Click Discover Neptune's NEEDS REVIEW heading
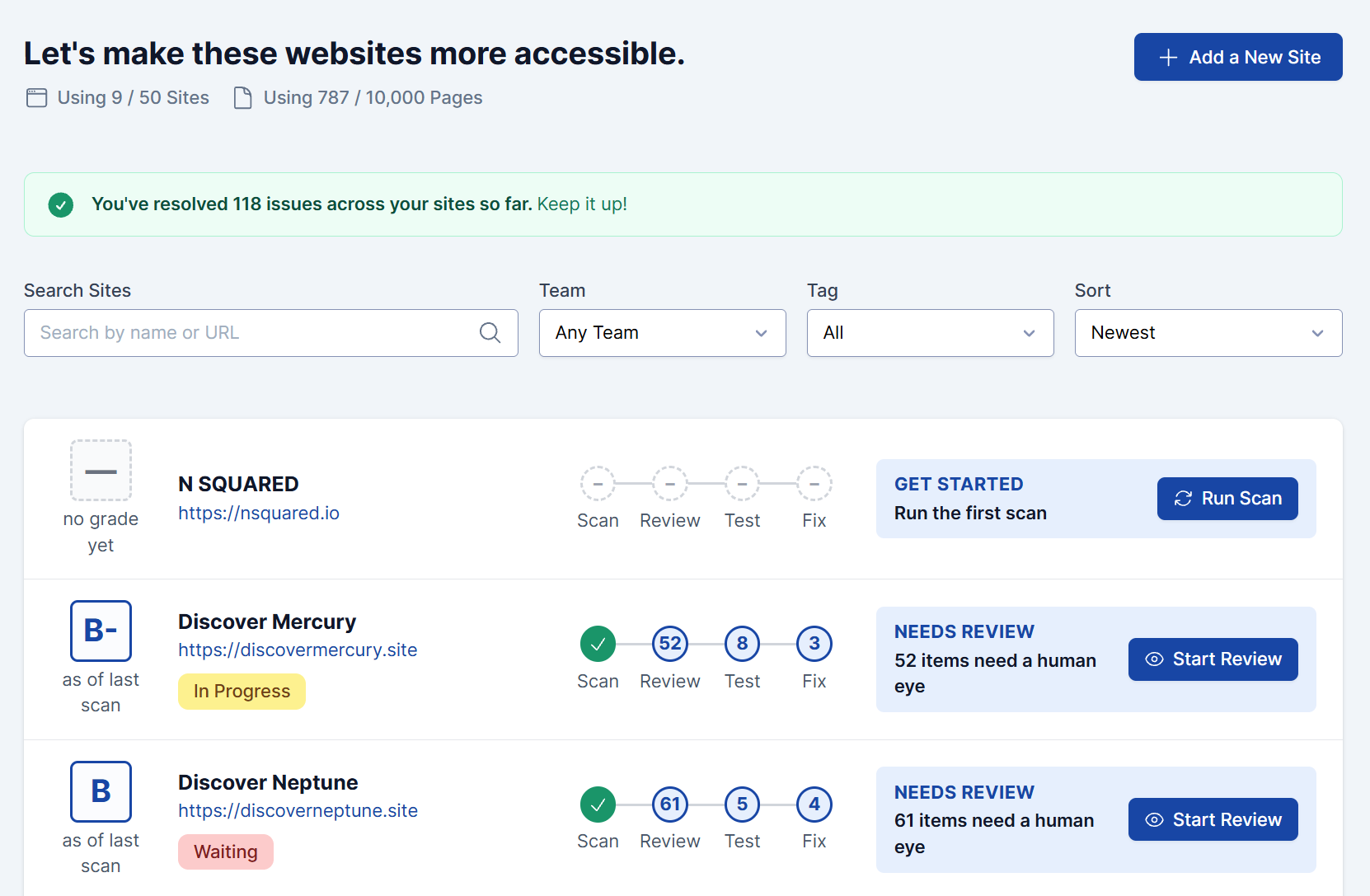 coord(964,792)
